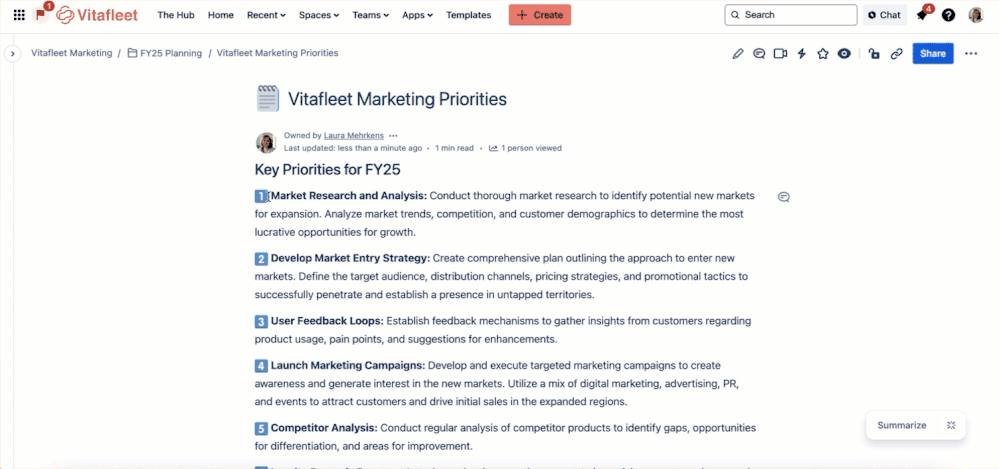Open the help question mark icon
The image size is (999, 469).
[948, 15]
